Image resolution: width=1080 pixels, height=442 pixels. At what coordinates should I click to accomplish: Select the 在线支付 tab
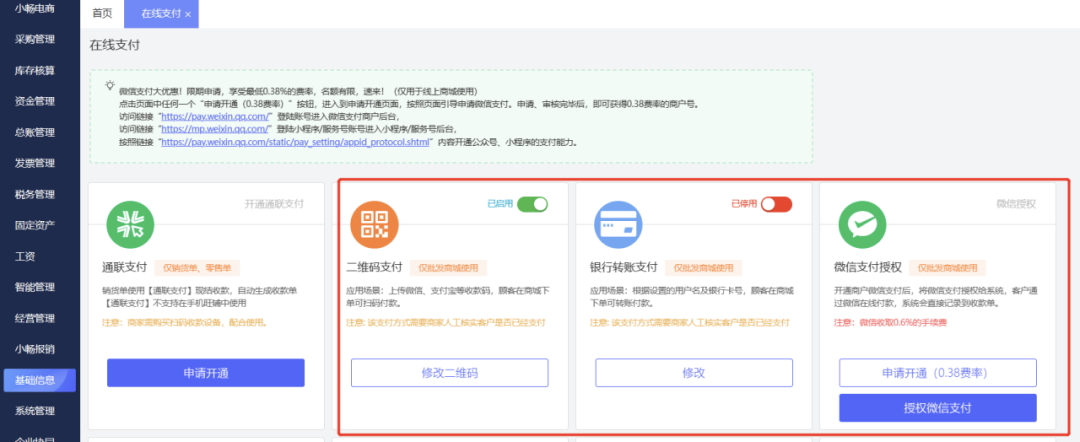pyautogui.click(x=160, y=14)
